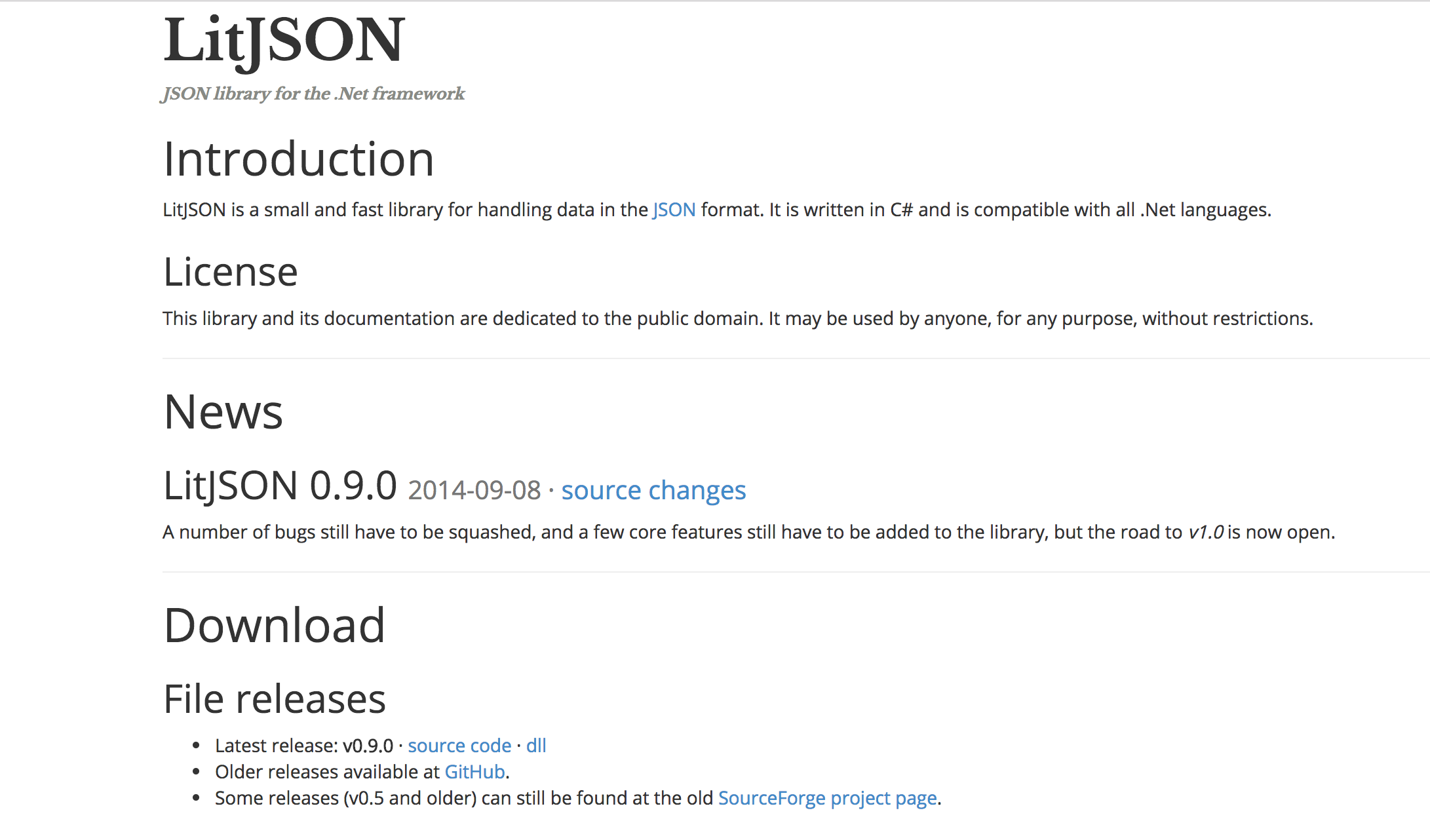Image resolution: width=1430 pixels, height=840 pixels.
Task: Click the sentence about bugs being squashed
Action: pos(749,532)
